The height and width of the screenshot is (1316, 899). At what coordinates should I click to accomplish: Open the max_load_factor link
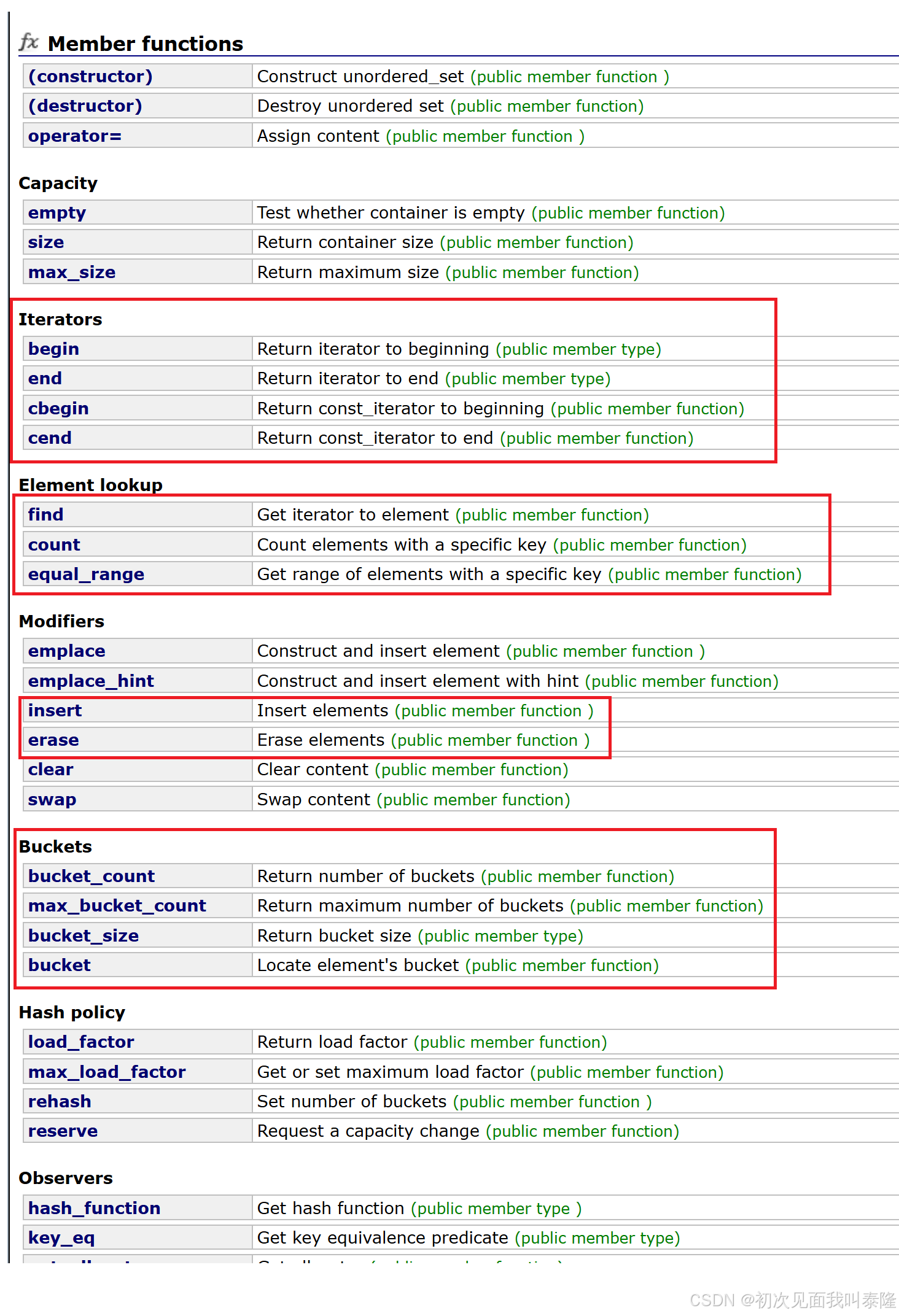tap(107, 1072)
